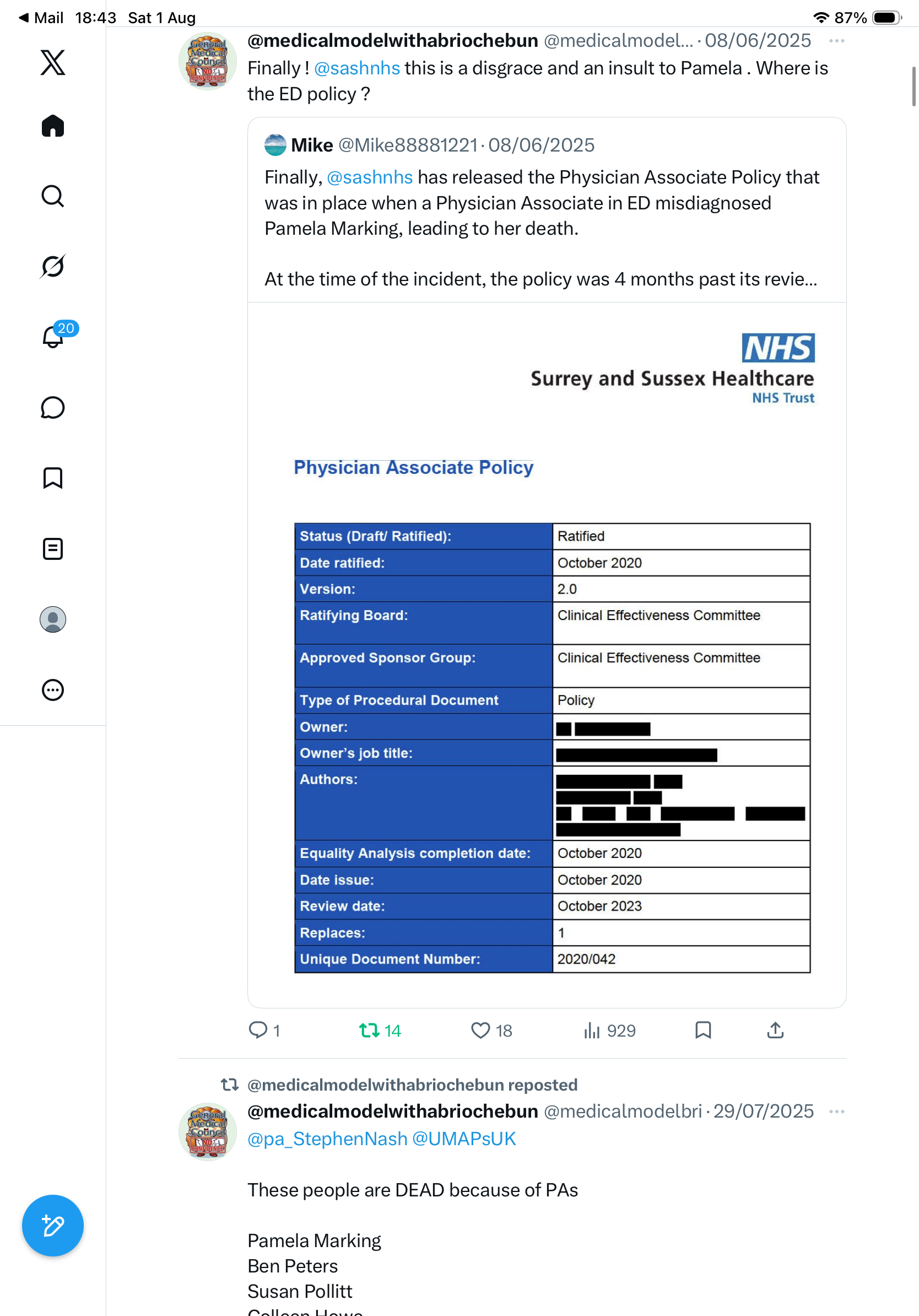Open more menu on 29/07/2025 post
The height and width of the screenshot is (1316, 919).
[x=836, y=1112]
